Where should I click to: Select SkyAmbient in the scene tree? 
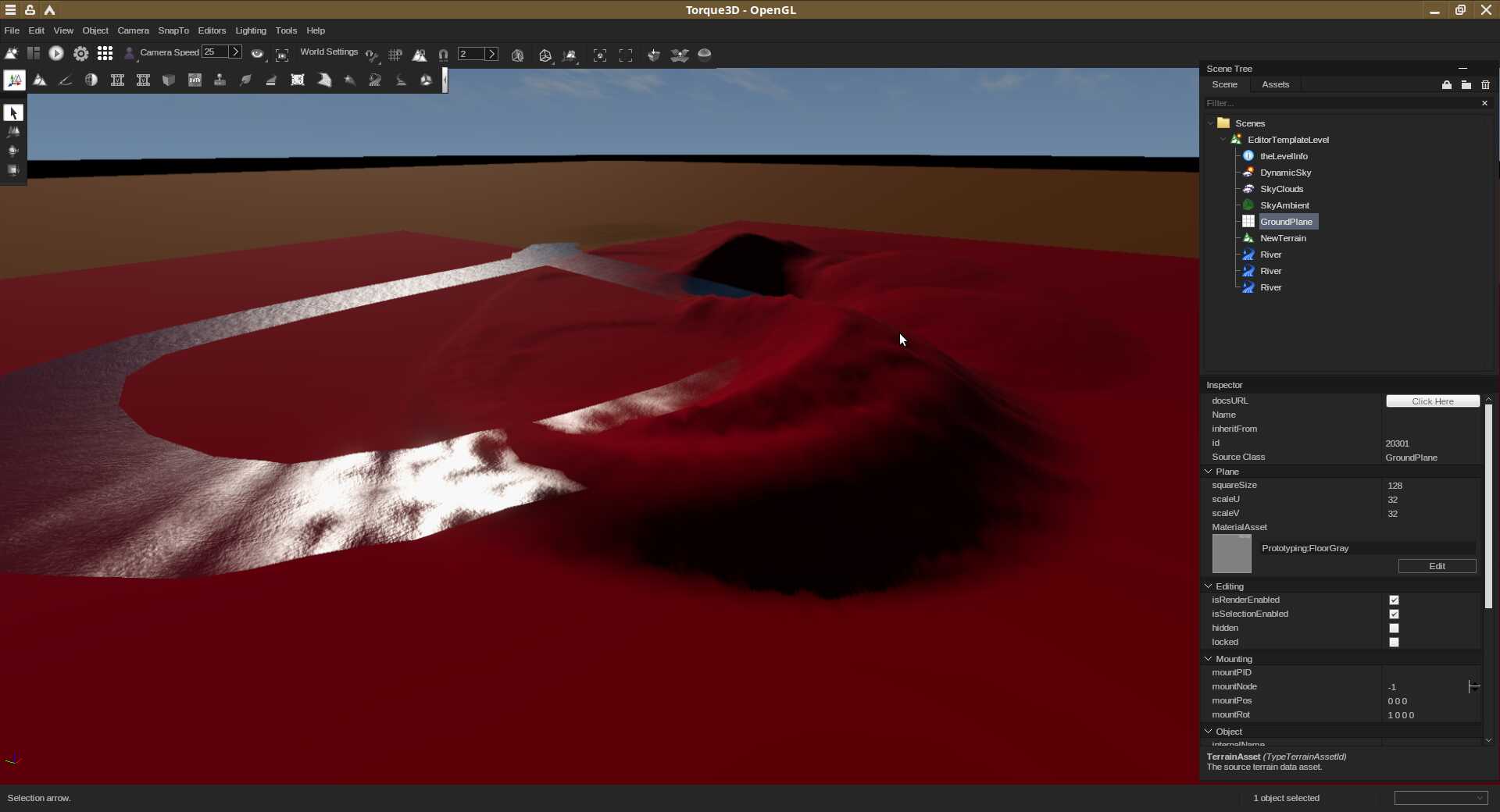coord(1284,205)
